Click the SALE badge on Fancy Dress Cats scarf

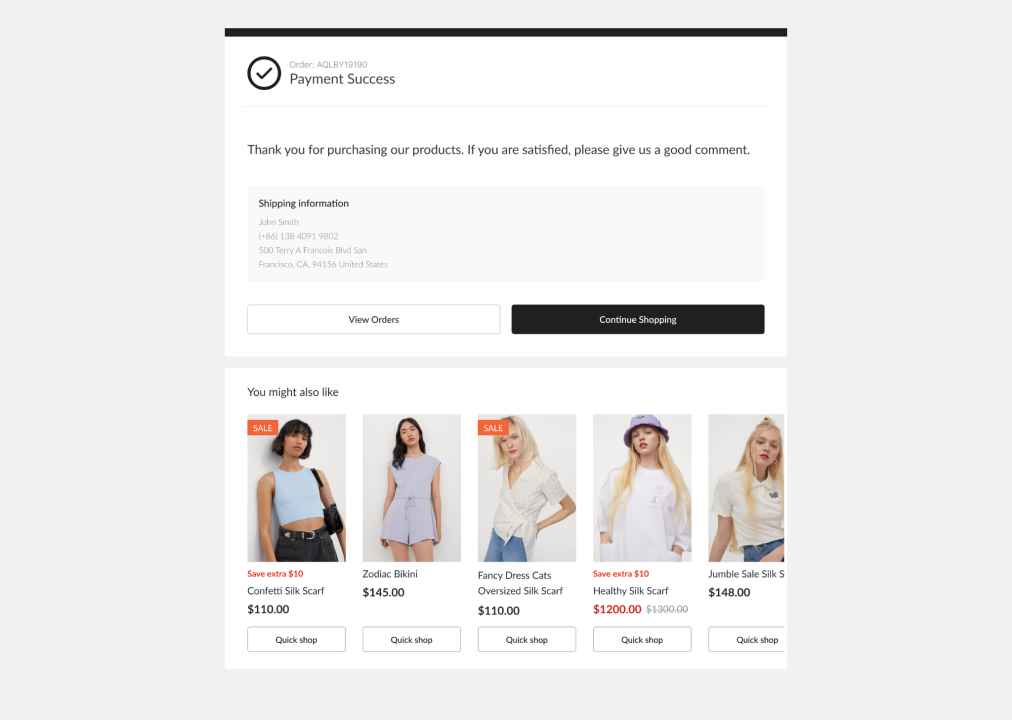click(x=493, y=428)
